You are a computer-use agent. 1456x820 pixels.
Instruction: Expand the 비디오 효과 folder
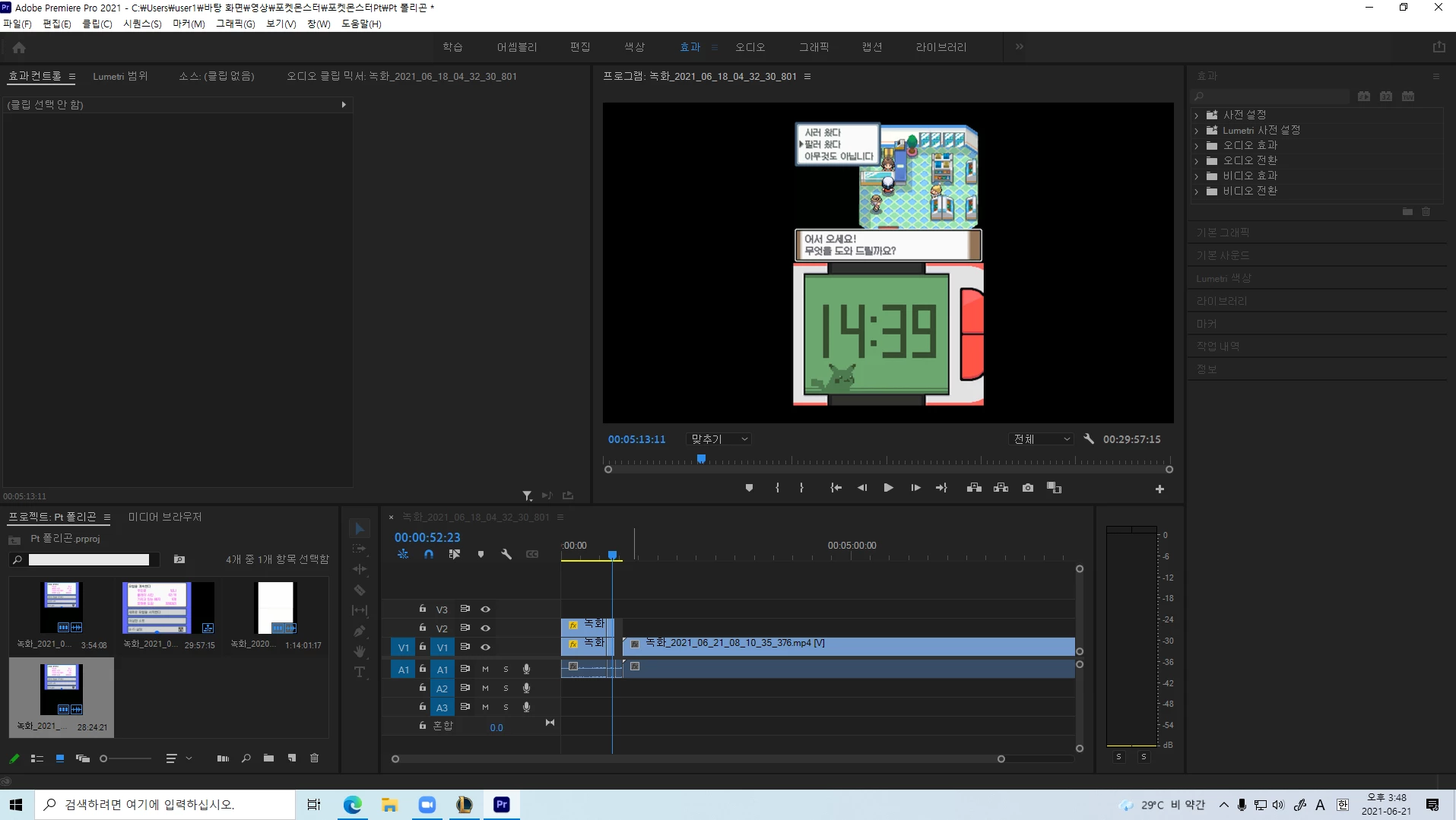(1197, 176)
